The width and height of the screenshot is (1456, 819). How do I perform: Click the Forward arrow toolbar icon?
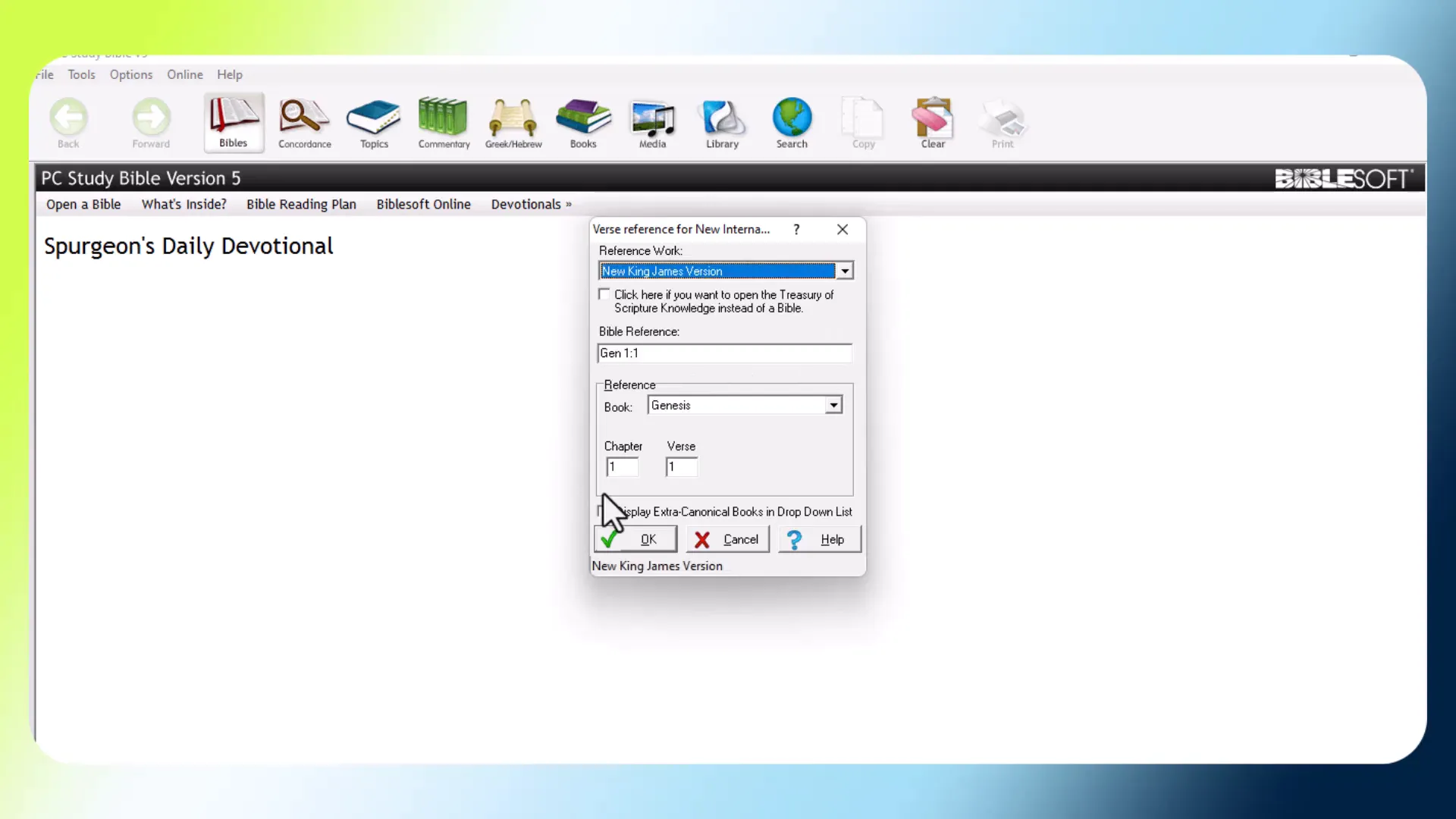click(151, 122)
